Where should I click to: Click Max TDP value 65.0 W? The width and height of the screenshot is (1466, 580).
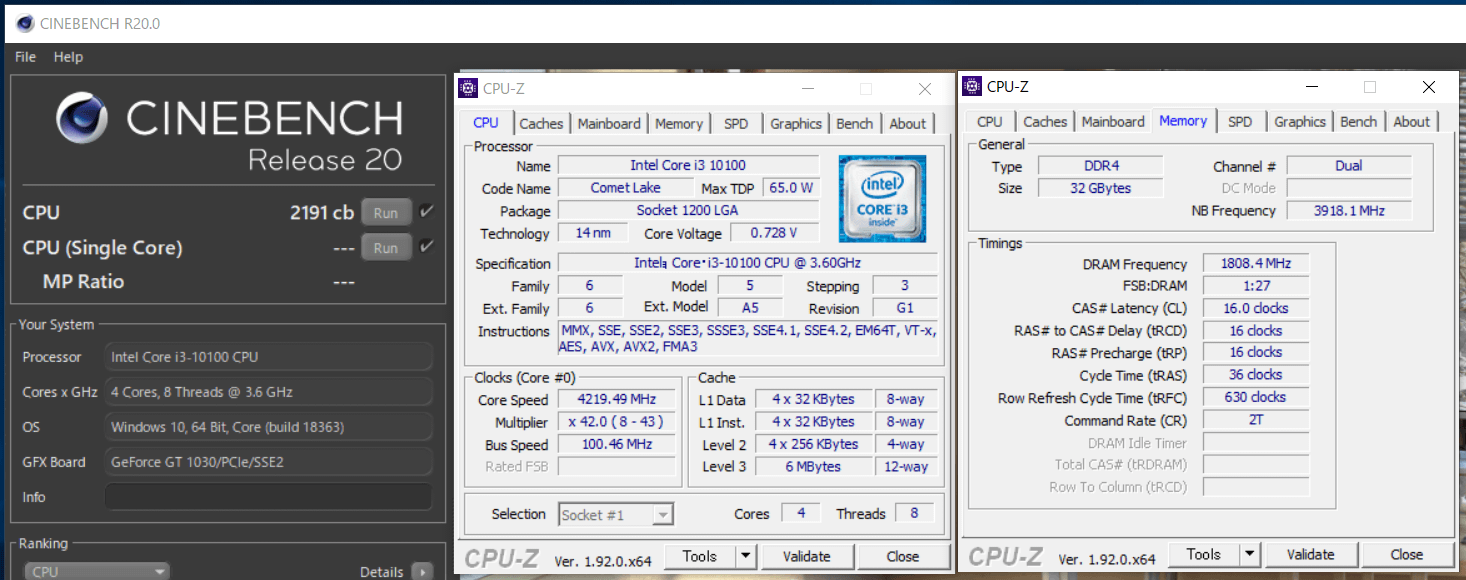tap(791, 188)
